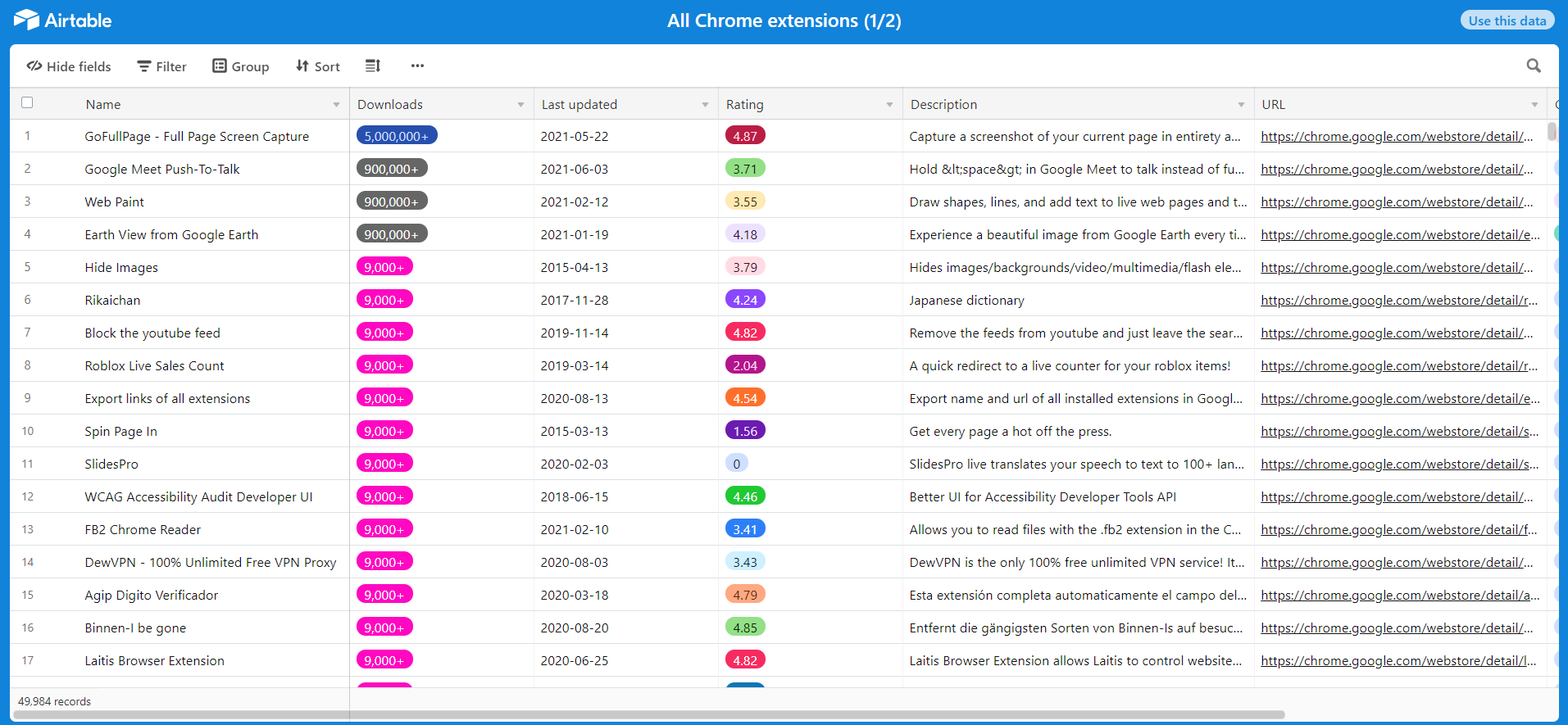Click the 'Better UI for Accessibility Developer Tools API' description
This screenshot has width=1568, height=725.
click(x=1043, y=496)
